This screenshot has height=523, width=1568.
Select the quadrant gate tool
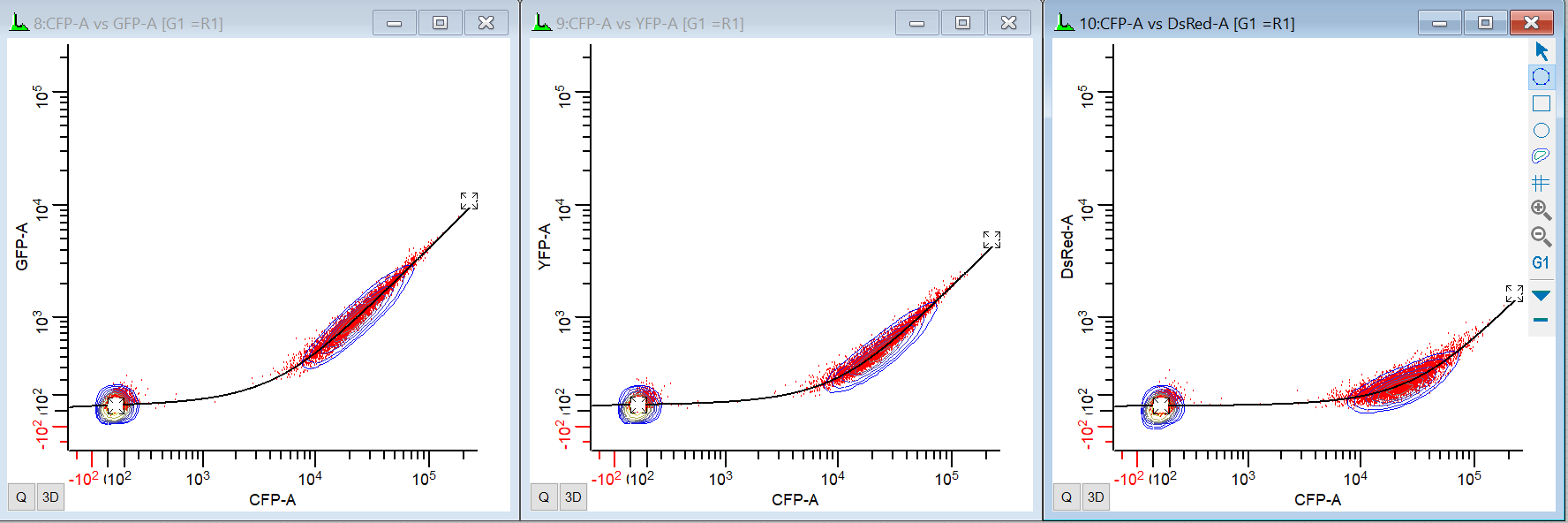[1541, 183]
